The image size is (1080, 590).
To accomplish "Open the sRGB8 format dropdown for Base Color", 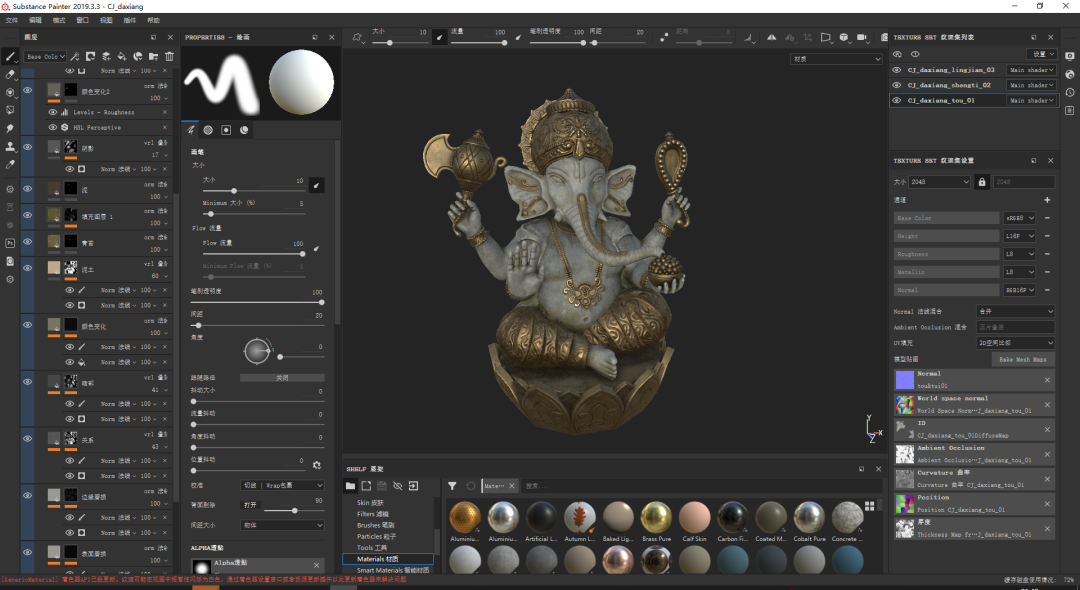I will tap(1020, 218).
